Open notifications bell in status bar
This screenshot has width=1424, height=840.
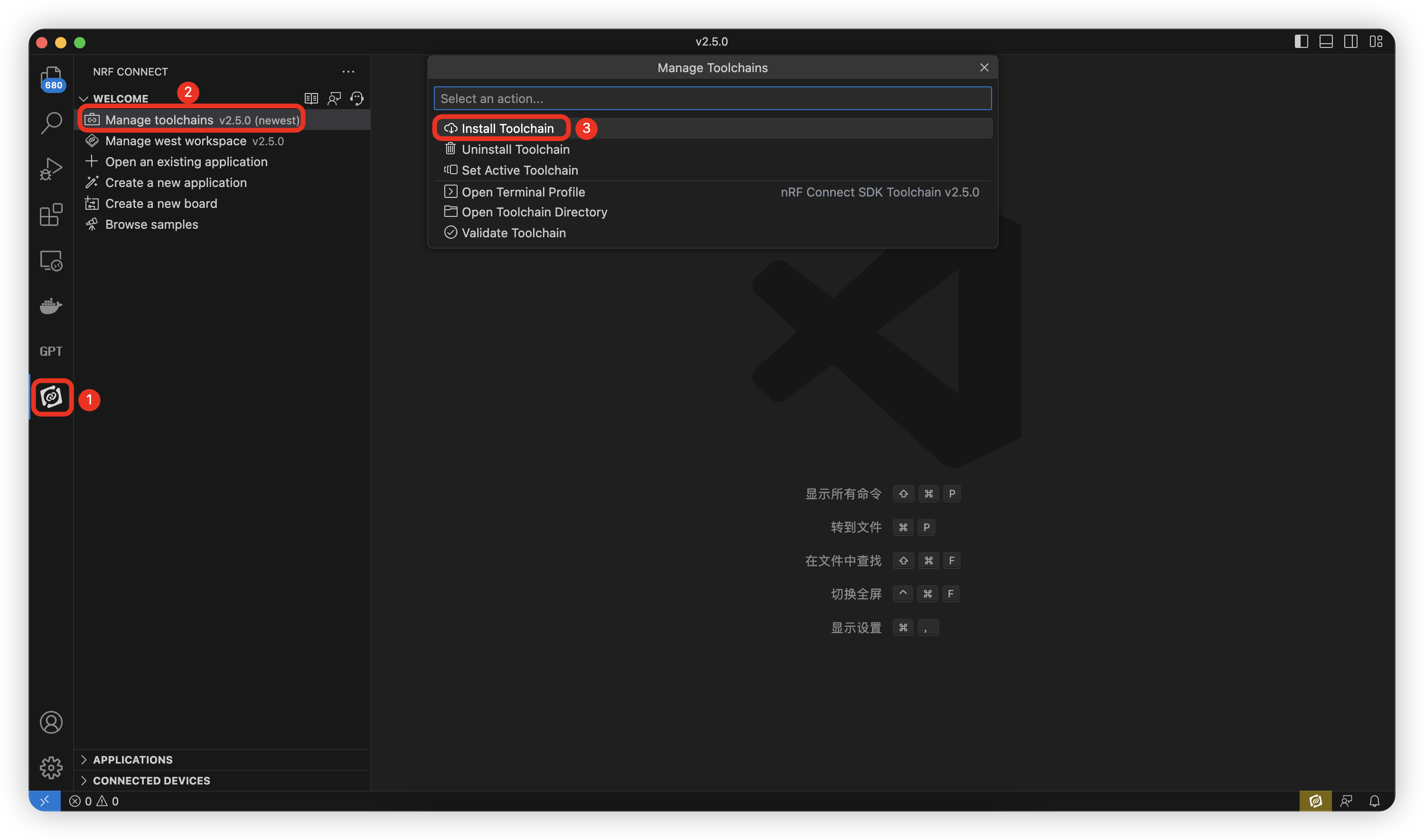click(1375, 801)
